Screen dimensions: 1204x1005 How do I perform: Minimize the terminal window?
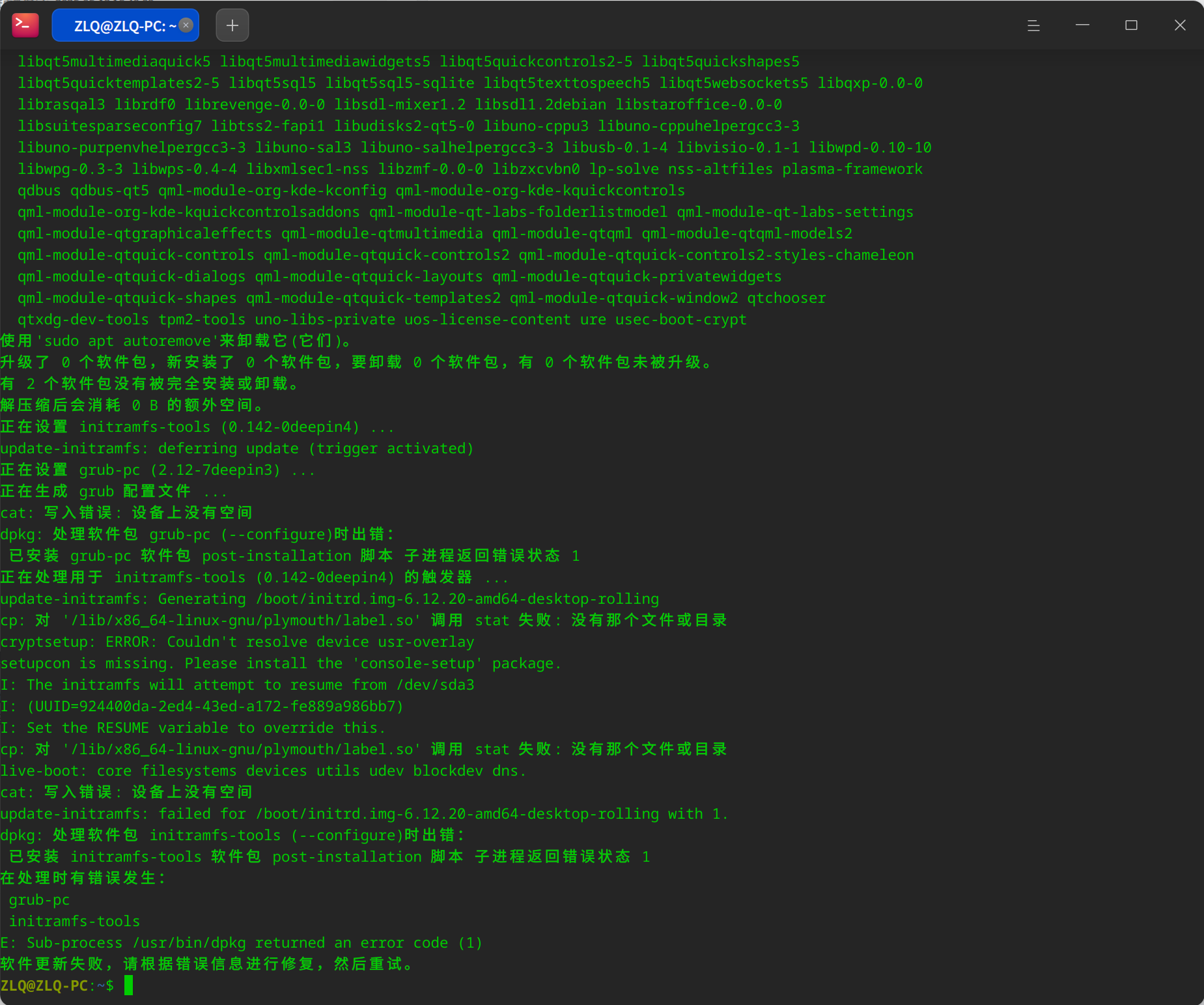1082,25
